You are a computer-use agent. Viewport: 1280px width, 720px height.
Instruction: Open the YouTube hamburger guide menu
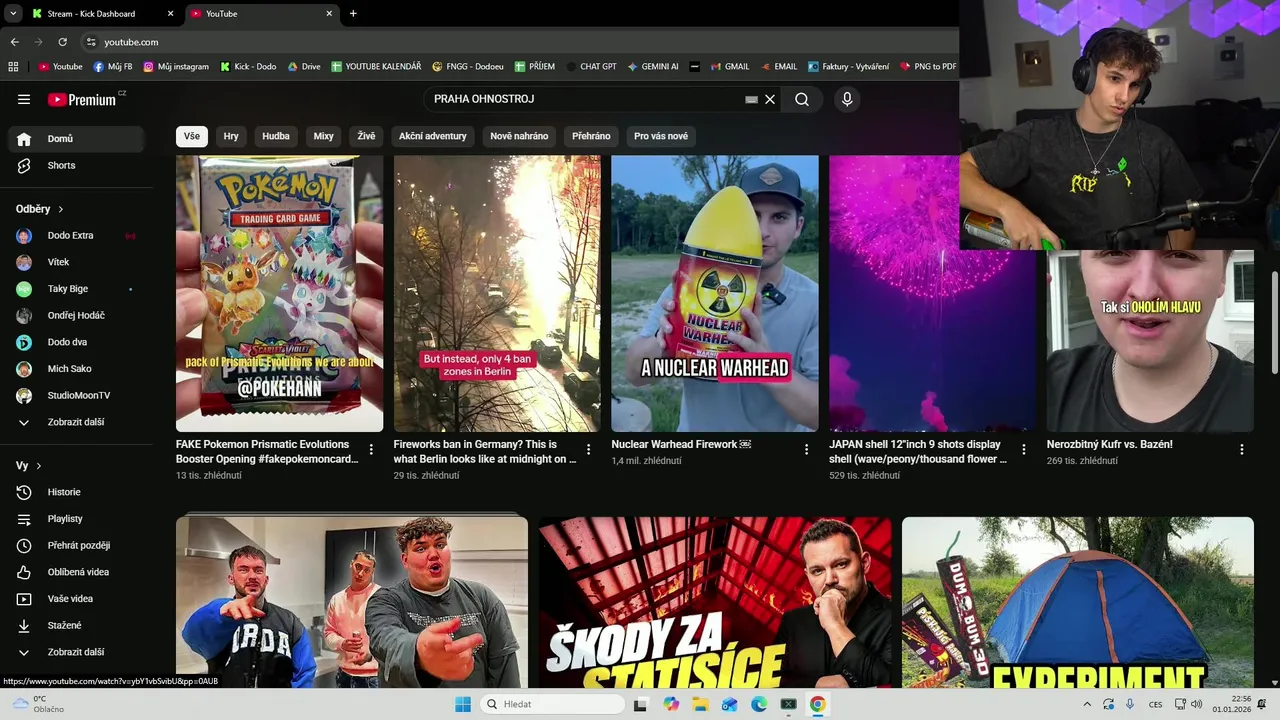click(x=24, y=99)
